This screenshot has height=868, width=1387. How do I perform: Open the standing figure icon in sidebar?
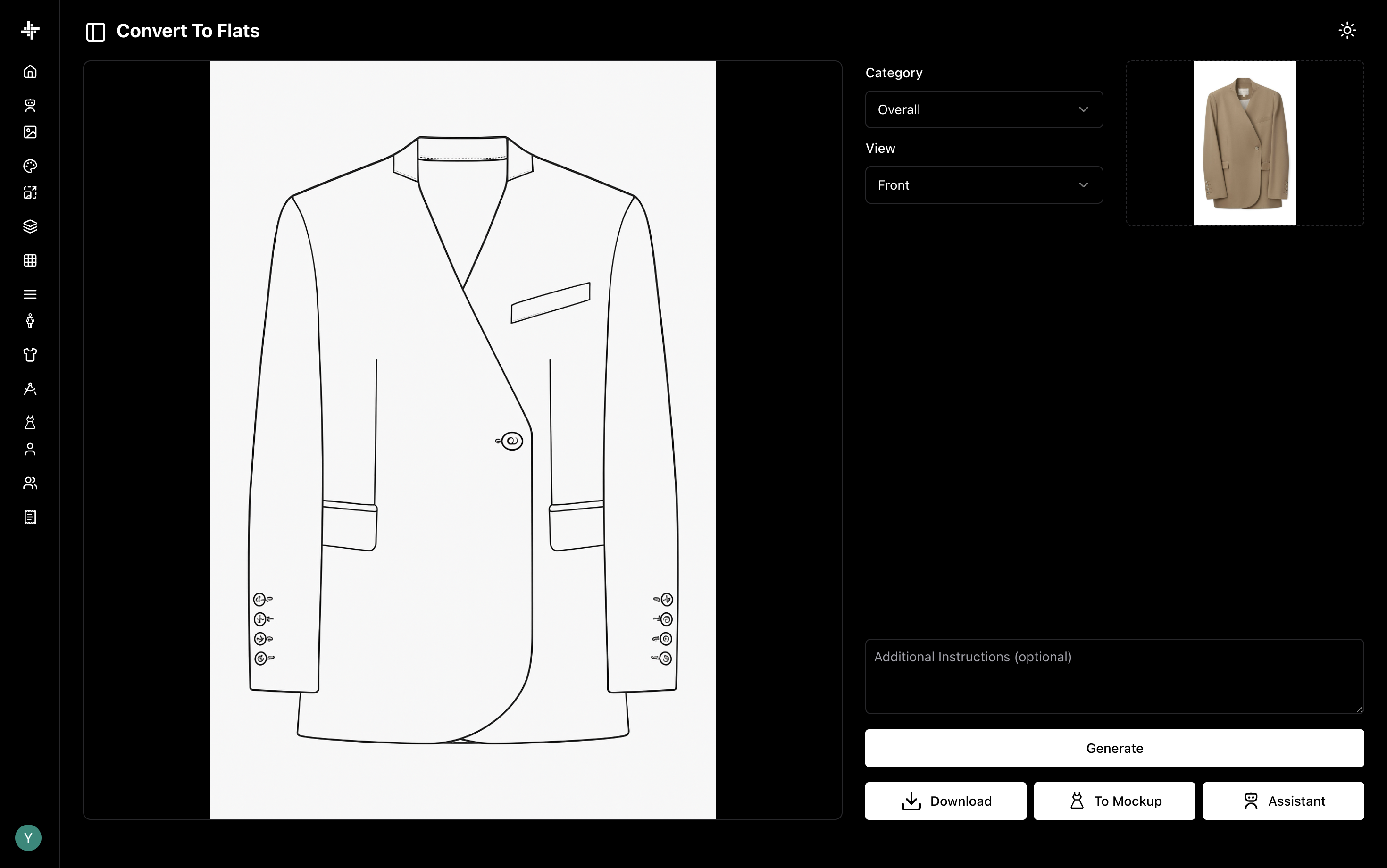tap(30, 321)
